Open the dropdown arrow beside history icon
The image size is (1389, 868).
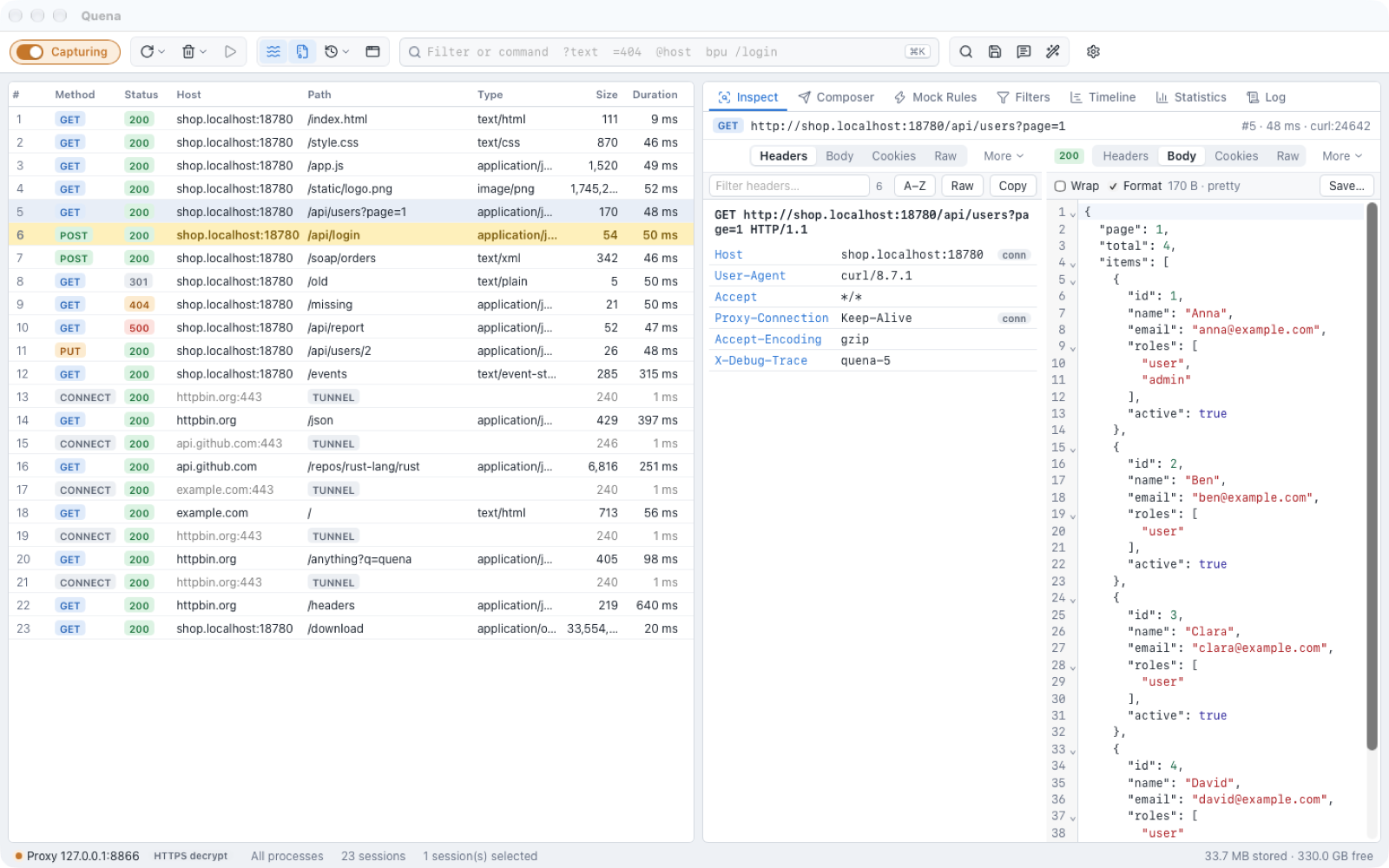(x=346, y=52)
